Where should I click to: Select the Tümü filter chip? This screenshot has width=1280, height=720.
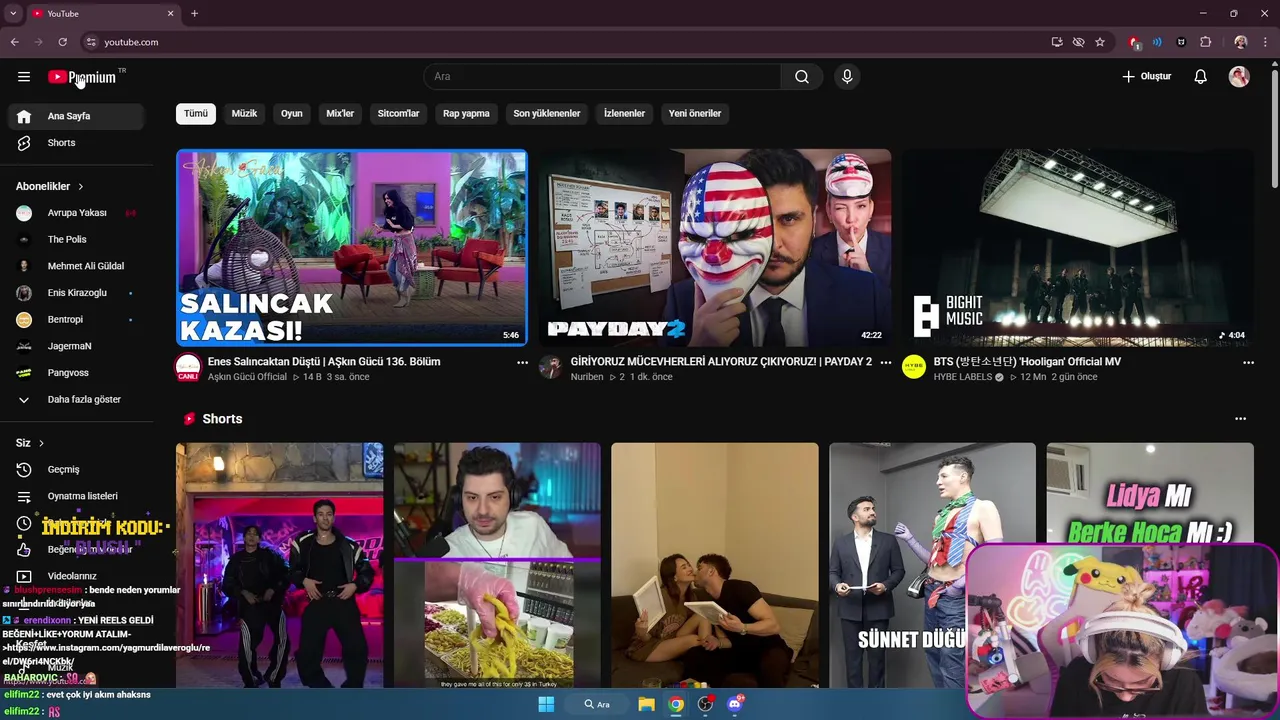coord(196,114)
